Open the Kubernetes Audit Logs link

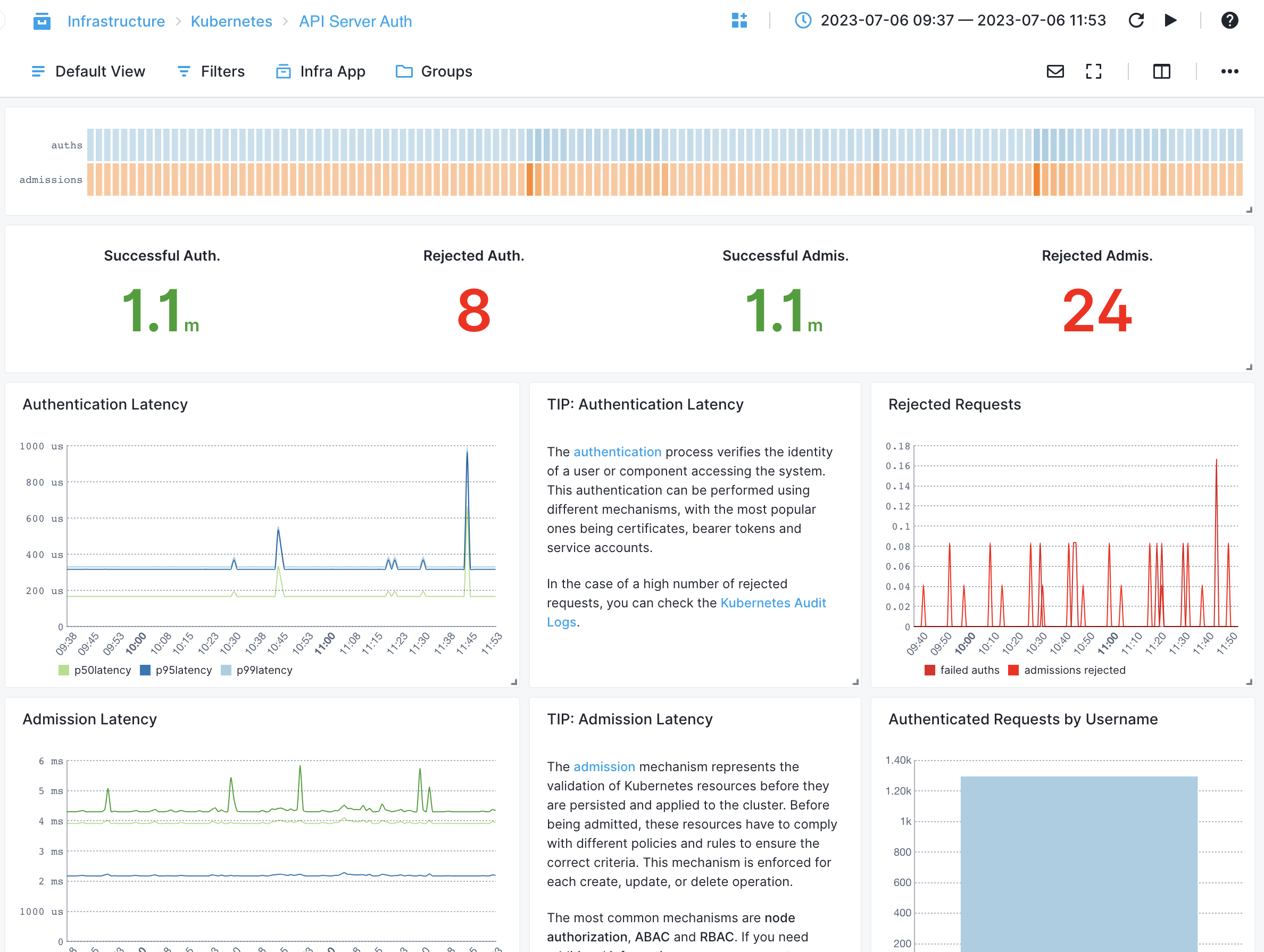(x=772, y=603)
